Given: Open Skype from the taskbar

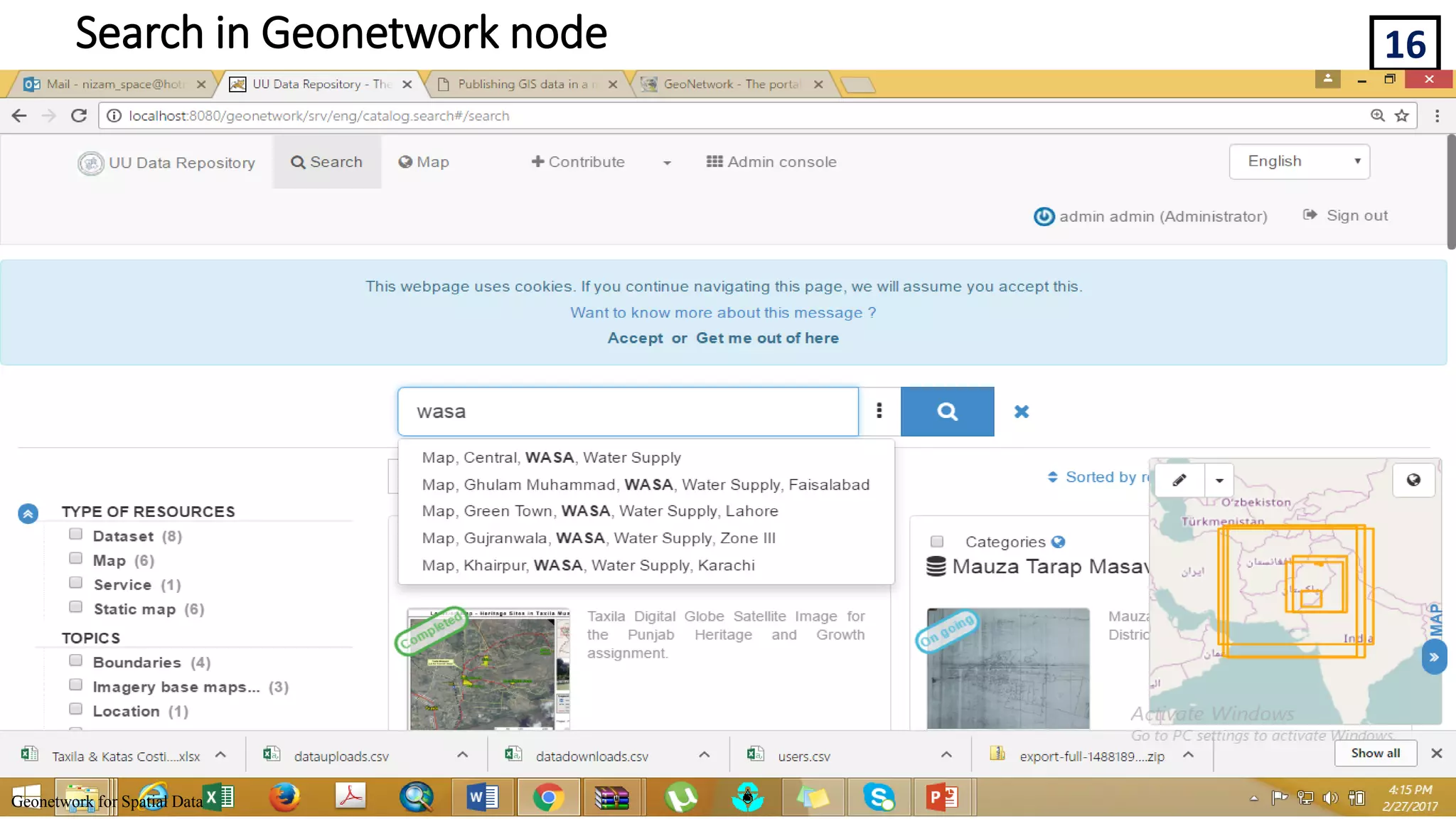Looking at the screenshot, I should click(x=878, y=797).
